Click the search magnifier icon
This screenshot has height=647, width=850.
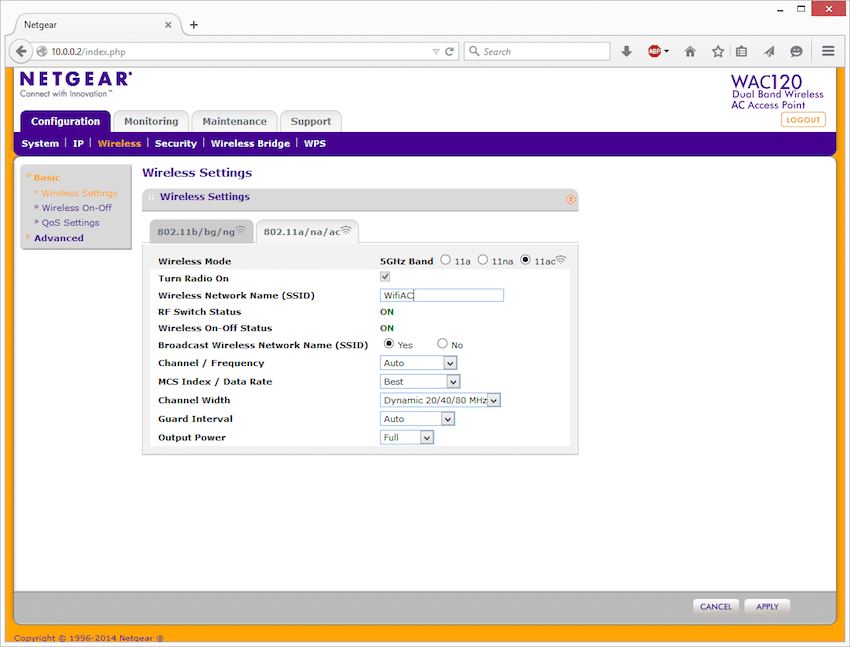[x=474, y=51]
